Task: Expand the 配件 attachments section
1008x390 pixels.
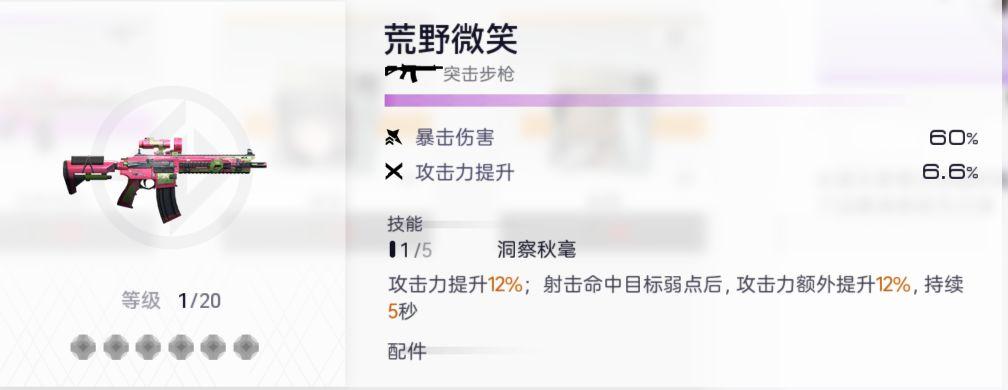Action: click(x=406, y=351)
